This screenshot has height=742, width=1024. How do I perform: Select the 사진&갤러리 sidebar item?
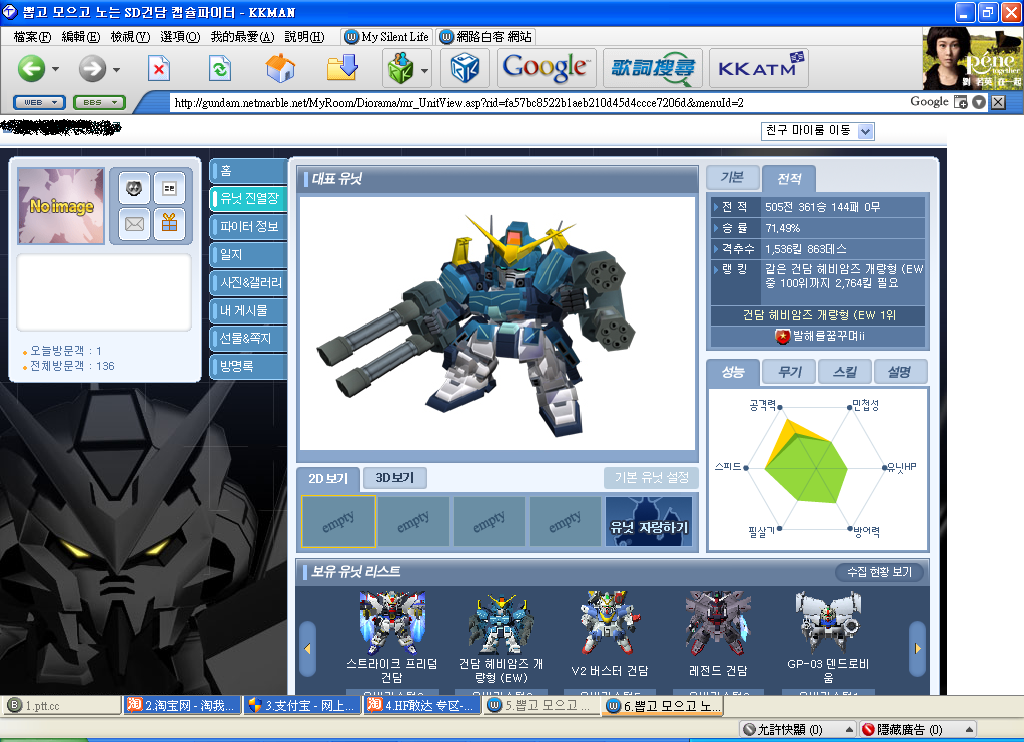(249, 283)
